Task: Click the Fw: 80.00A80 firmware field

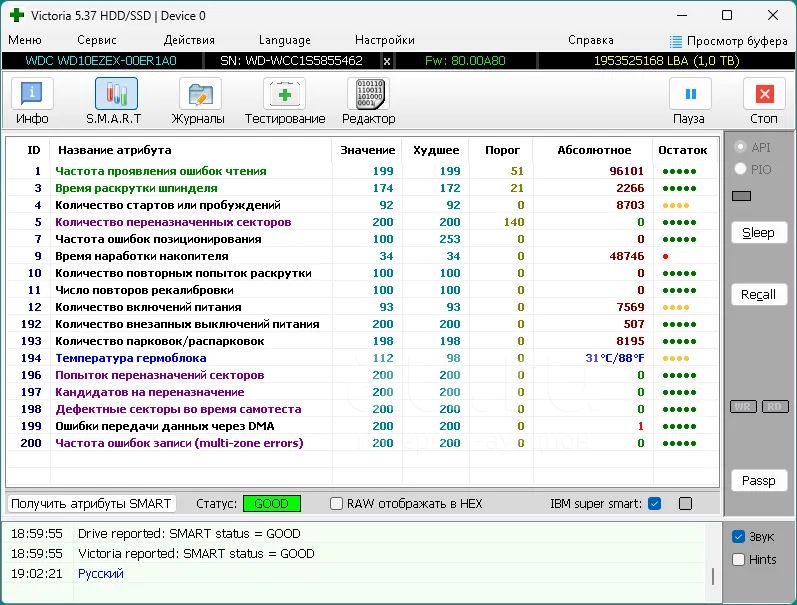Action: click(466, 61)
